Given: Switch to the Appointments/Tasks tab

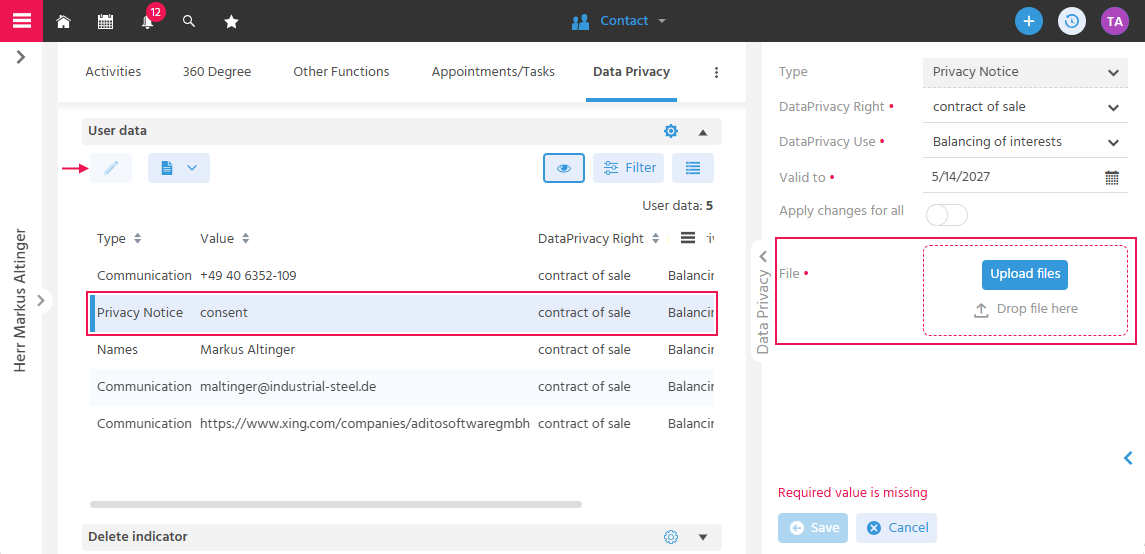Looking at the screenshot, I should point(493,72).
